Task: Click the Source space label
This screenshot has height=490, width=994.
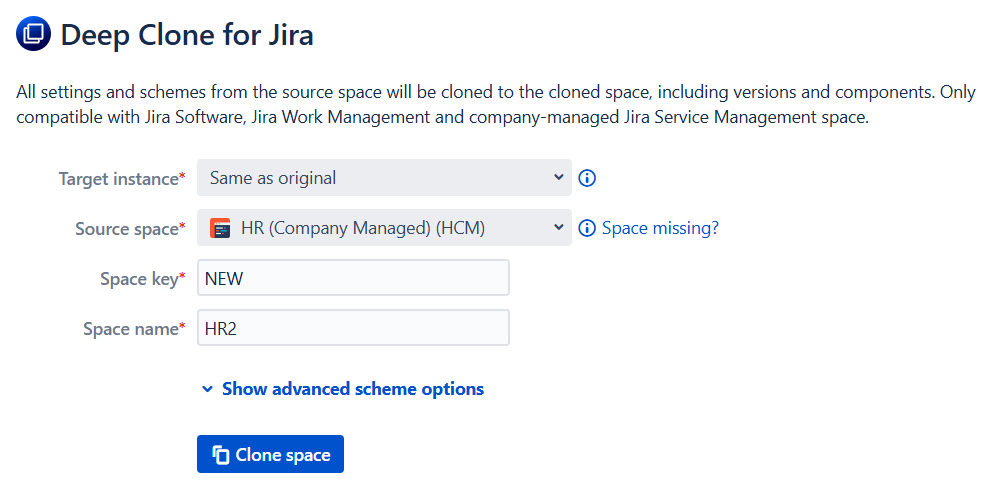Action: pos(128,229)
